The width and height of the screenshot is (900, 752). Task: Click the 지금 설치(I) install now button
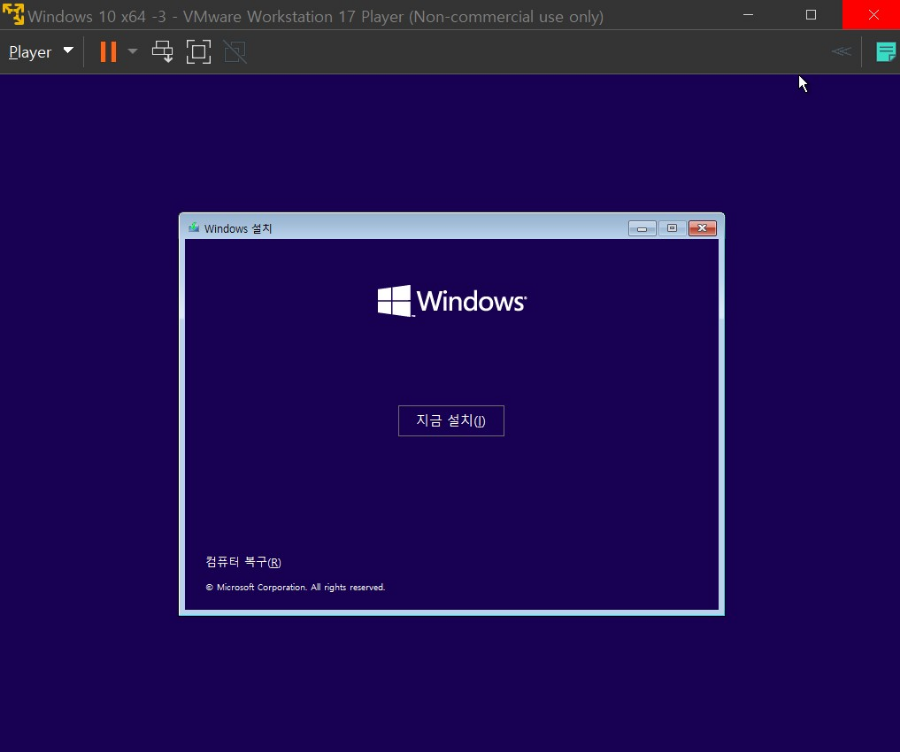pyautogui.click(x=451, y=421)
